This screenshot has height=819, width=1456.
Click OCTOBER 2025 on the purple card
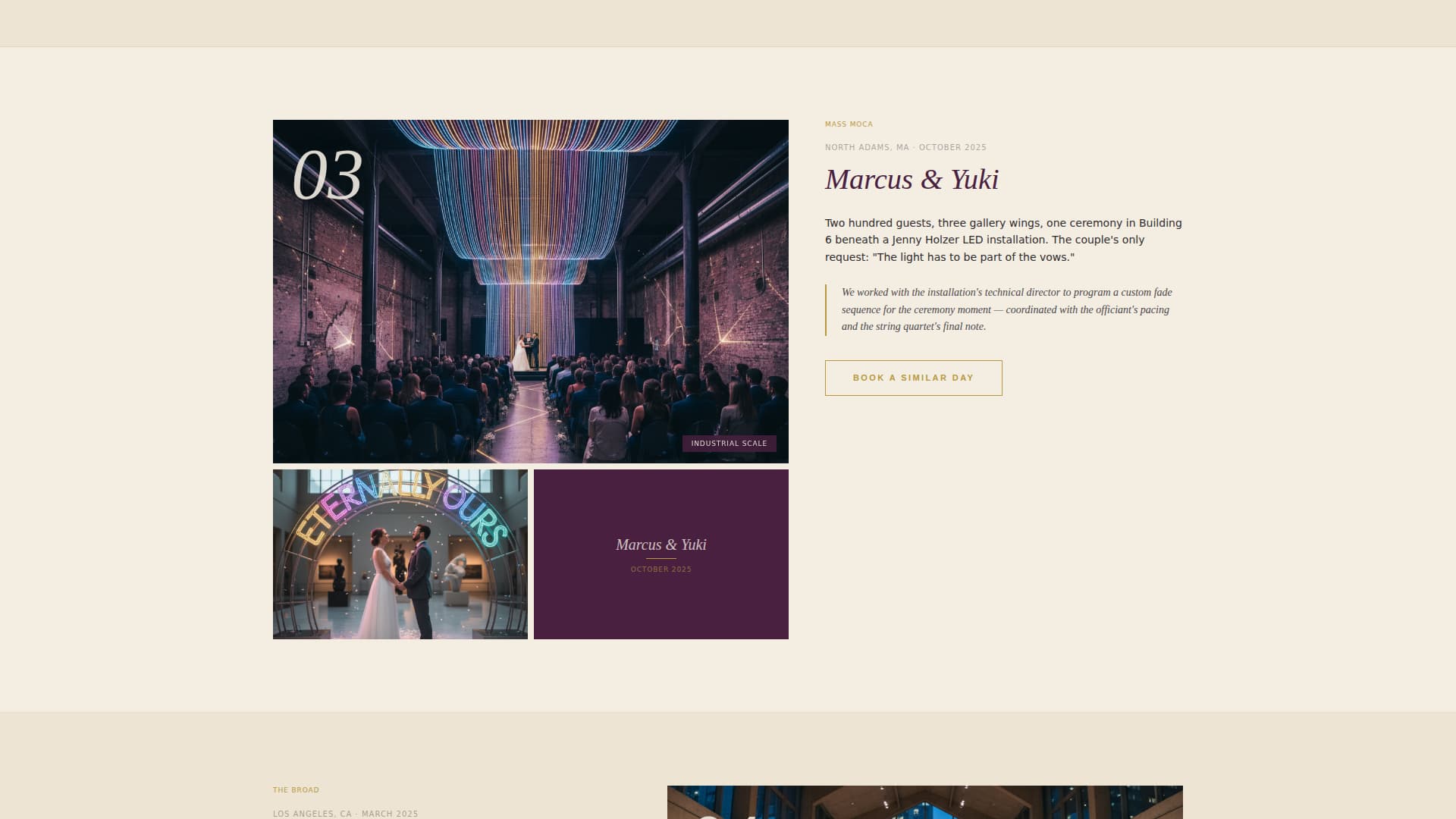(661, 568)
